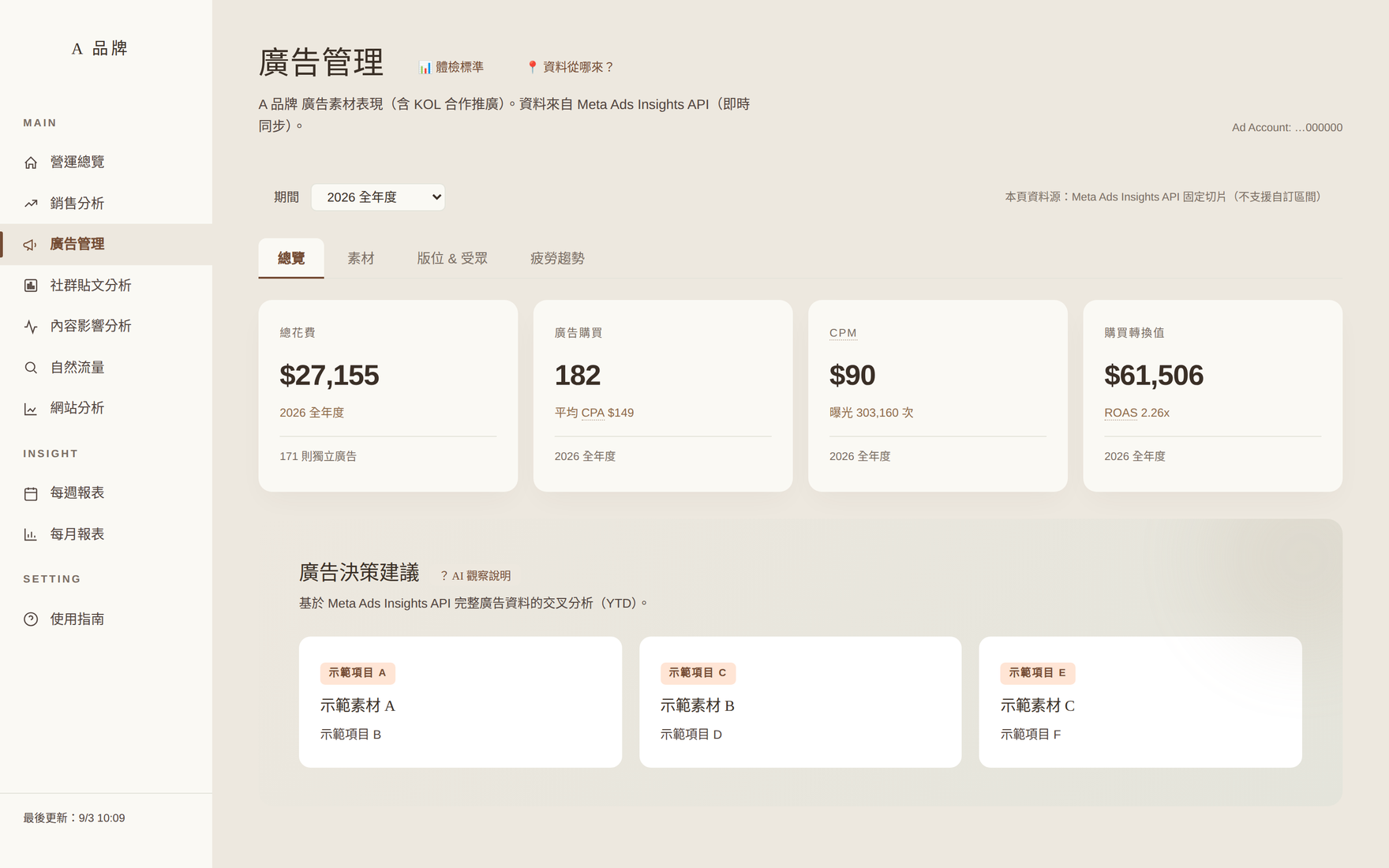Click the Ad Account: …000000 text
The height and width of the screenshot is (868, 1389).
(1287, 127)
